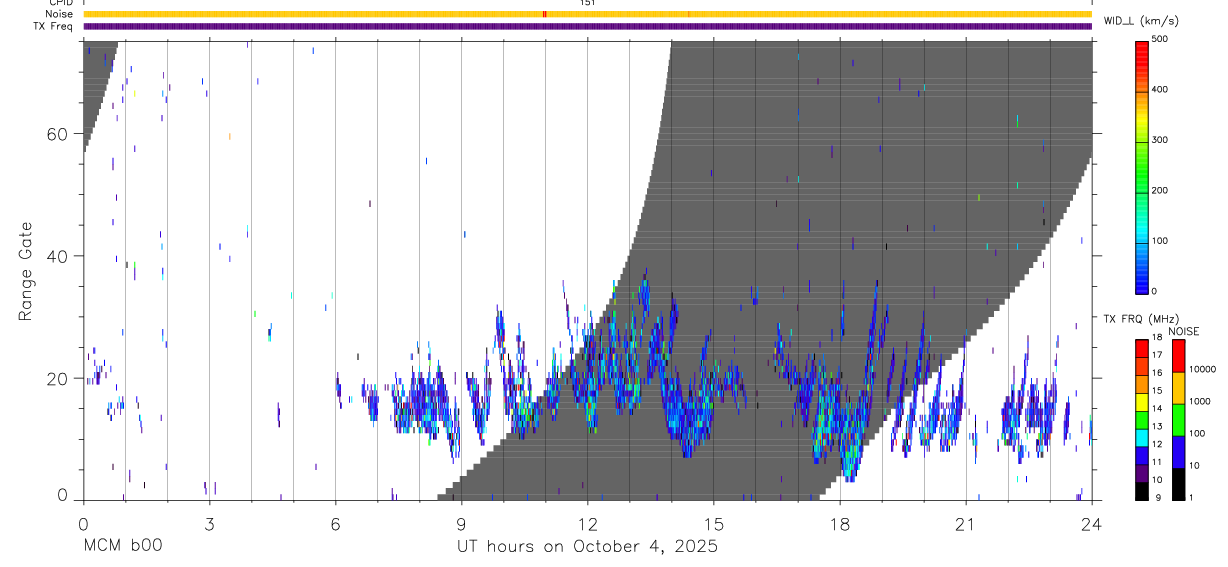Click the 400 tick on width scale
Screen dimensions: 1228x567
(x=1161, y=89)
